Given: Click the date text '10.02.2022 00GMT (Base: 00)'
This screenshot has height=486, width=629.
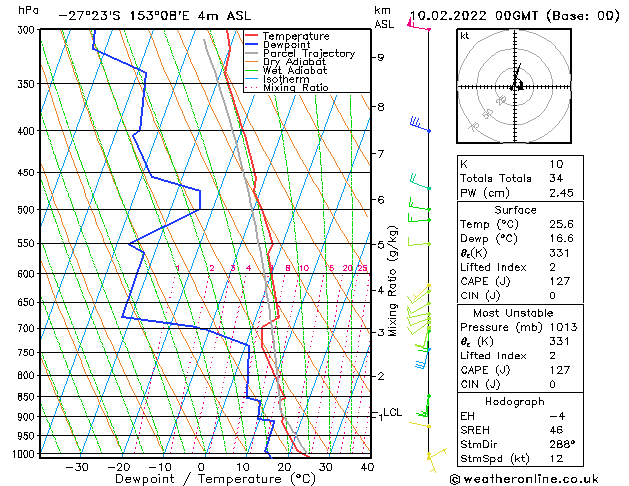Looking at the screenshot, I should (515, 16).
